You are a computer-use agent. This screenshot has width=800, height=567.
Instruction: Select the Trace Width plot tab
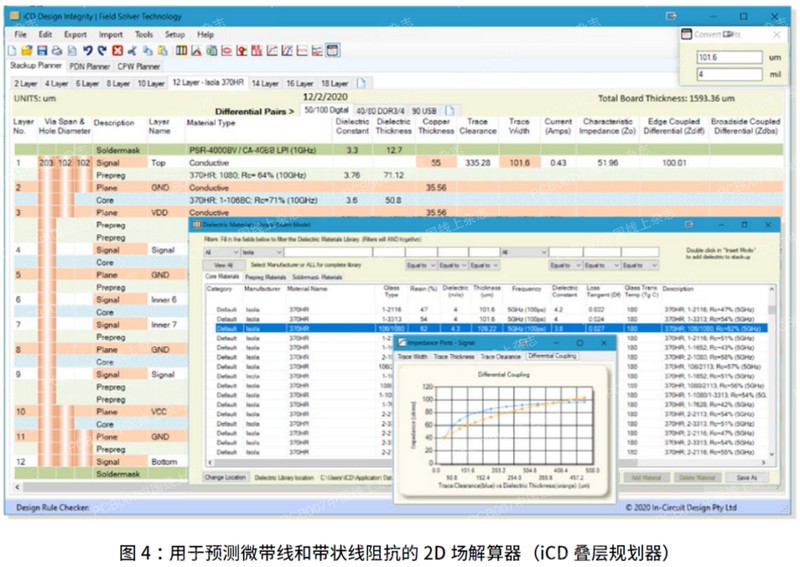point(412,356)
